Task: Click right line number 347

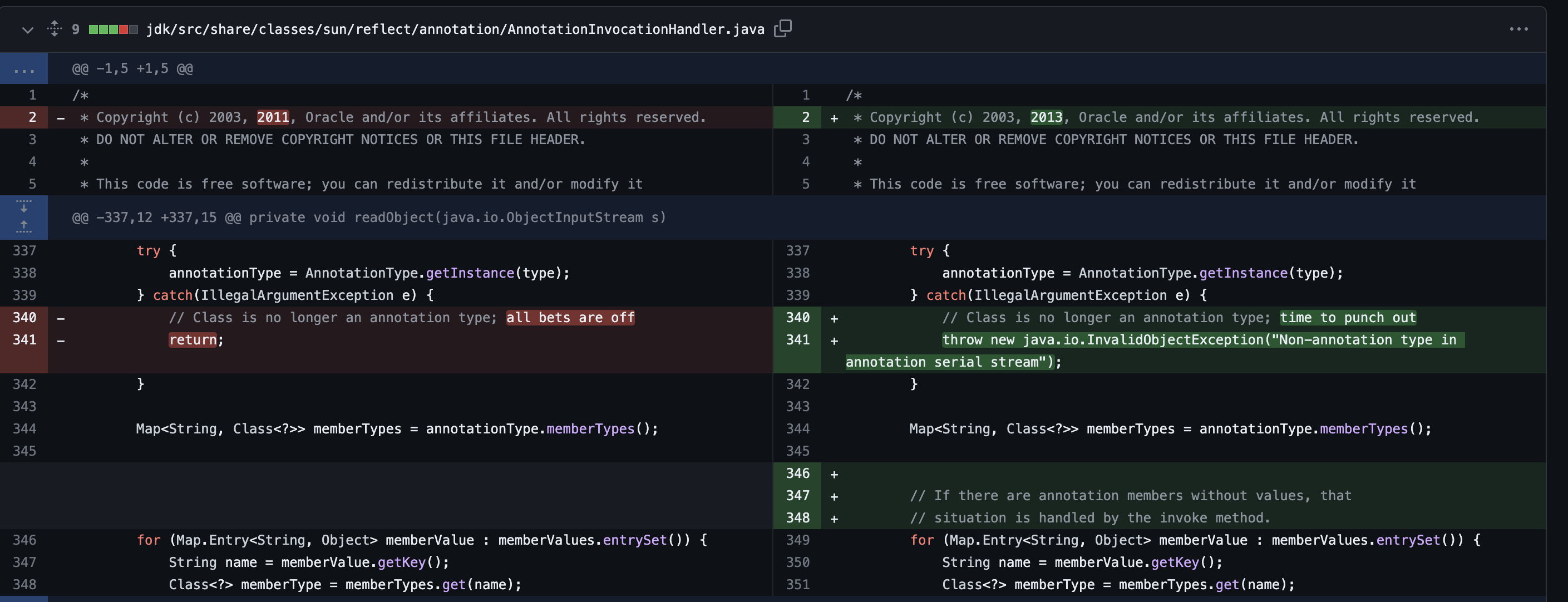Action: coord(797,496)
